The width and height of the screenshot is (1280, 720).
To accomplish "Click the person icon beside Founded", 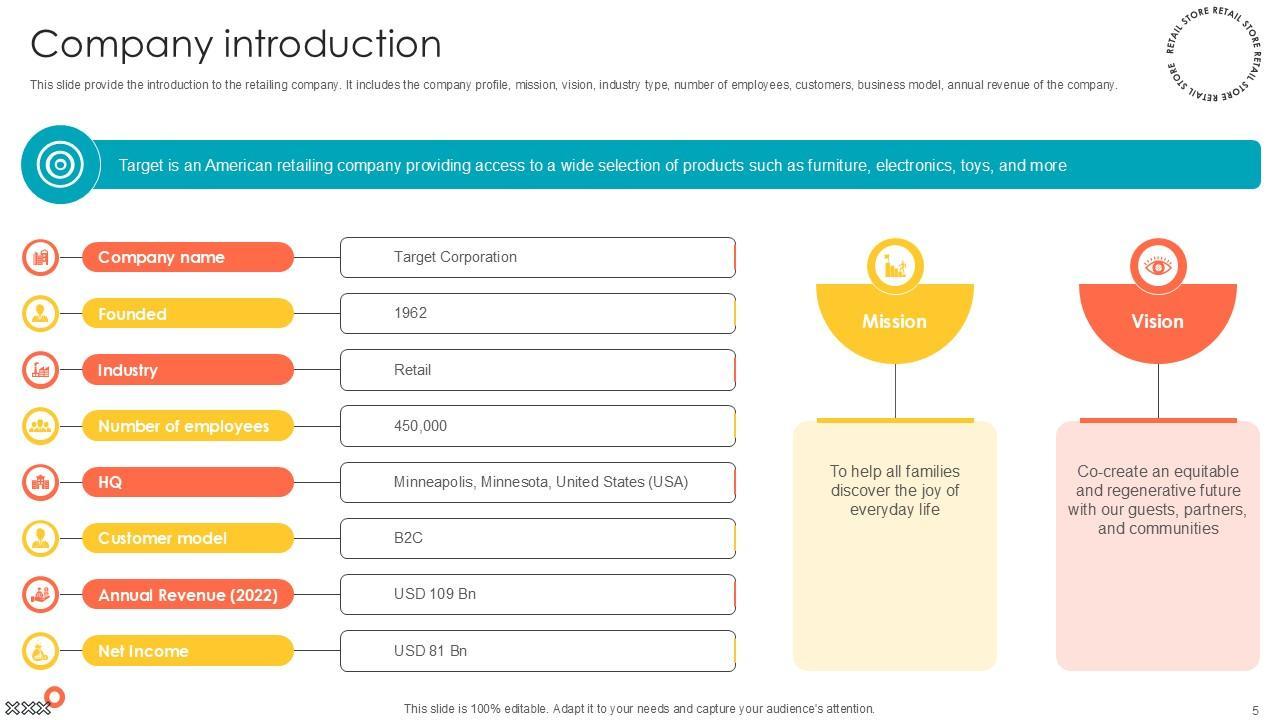I will click(x=40, y=314).
